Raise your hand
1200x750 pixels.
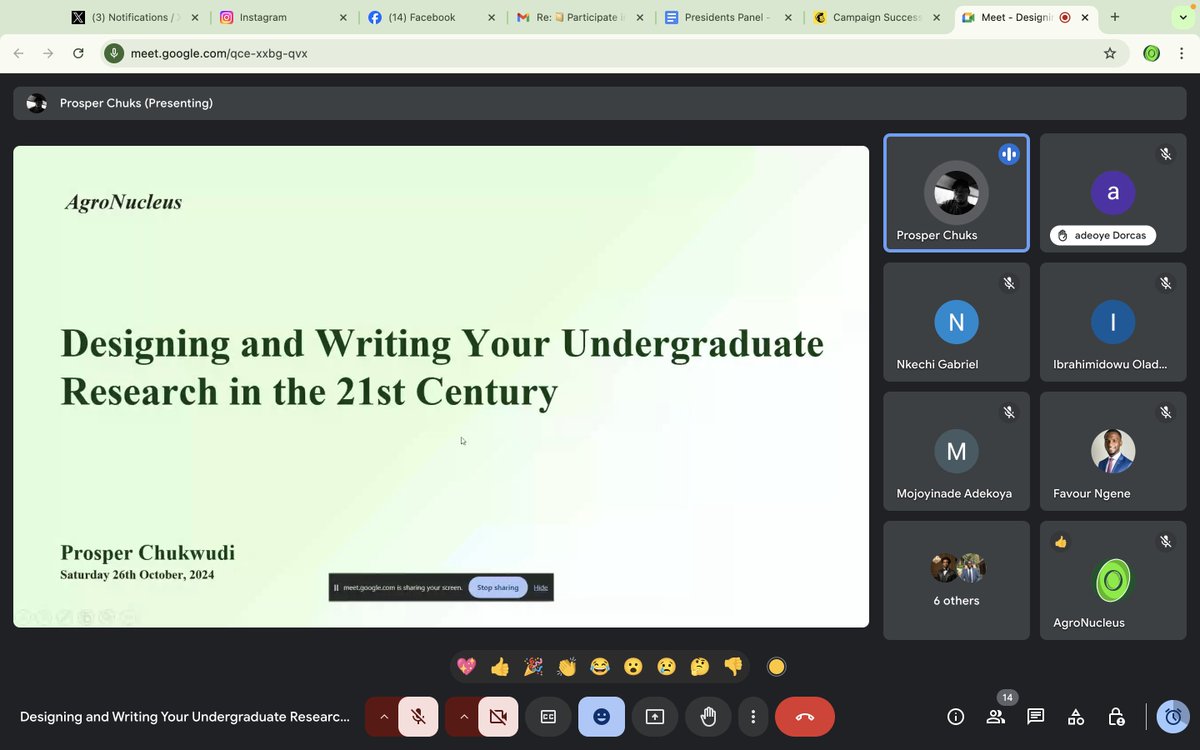pos(708,716)
